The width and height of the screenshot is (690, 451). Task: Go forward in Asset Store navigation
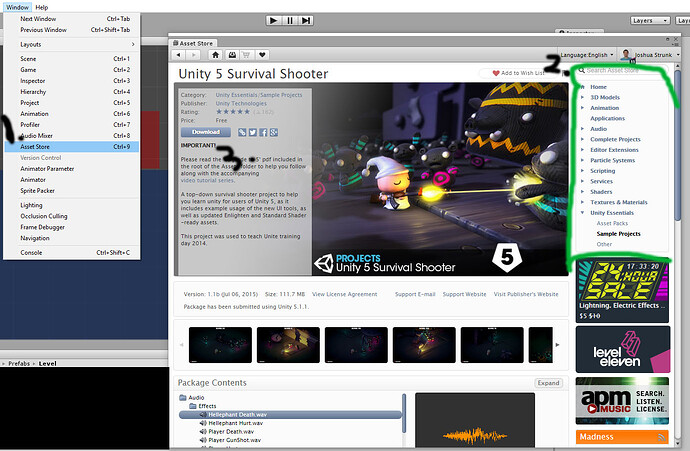pos(193,55)
